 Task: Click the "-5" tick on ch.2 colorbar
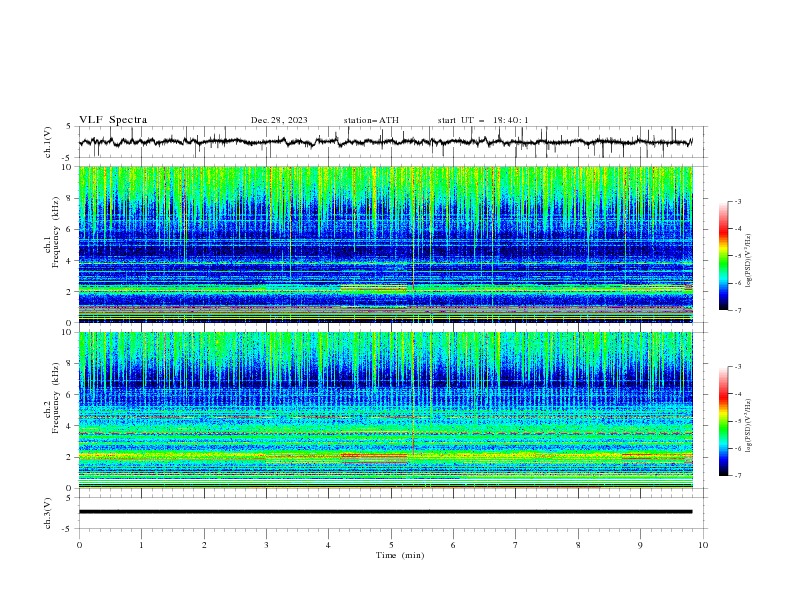point(738,421)
